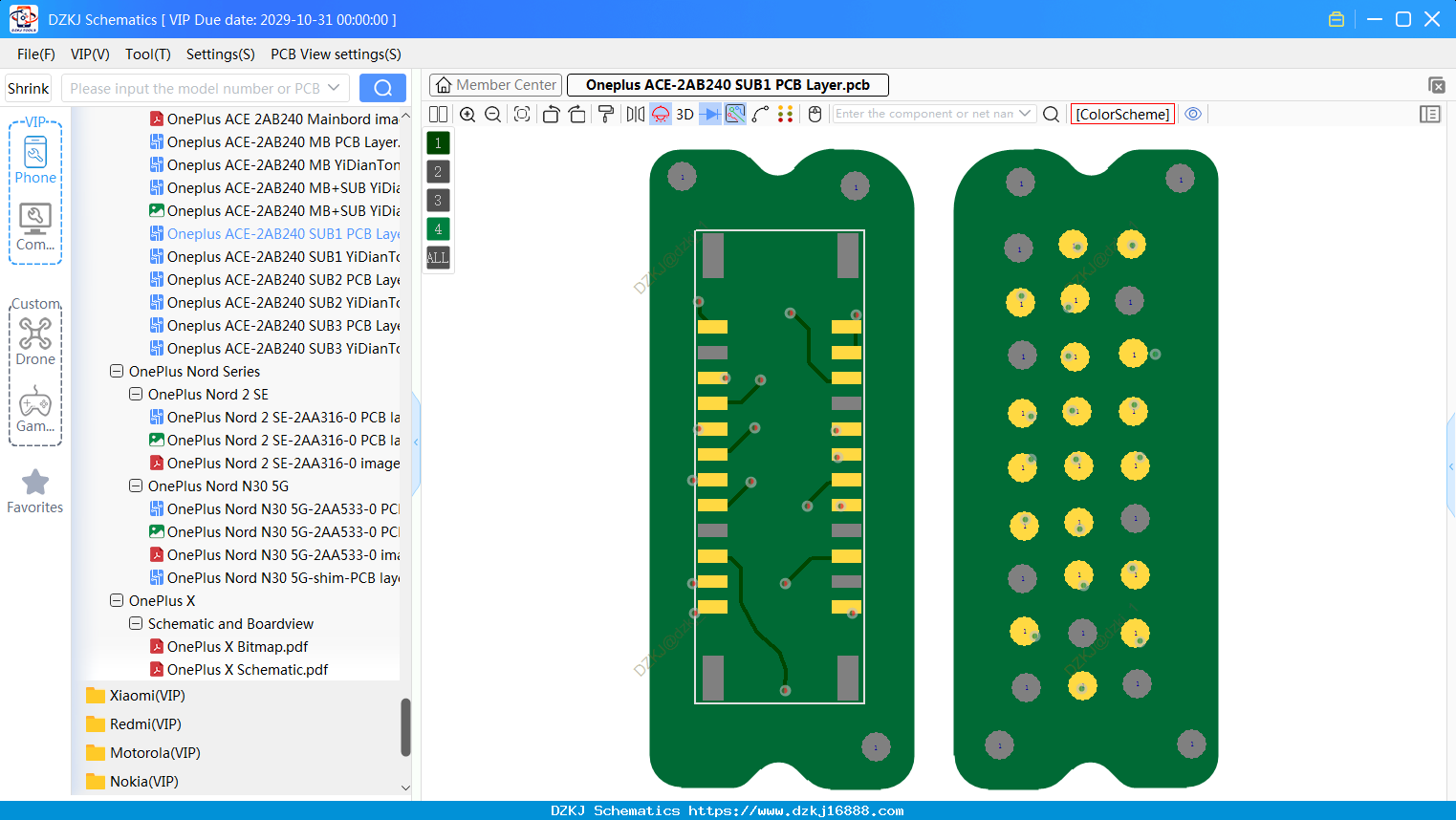Toggle the 3D view mode
The height and width of the screenshot is (820, 1456).
click(685, 115)
